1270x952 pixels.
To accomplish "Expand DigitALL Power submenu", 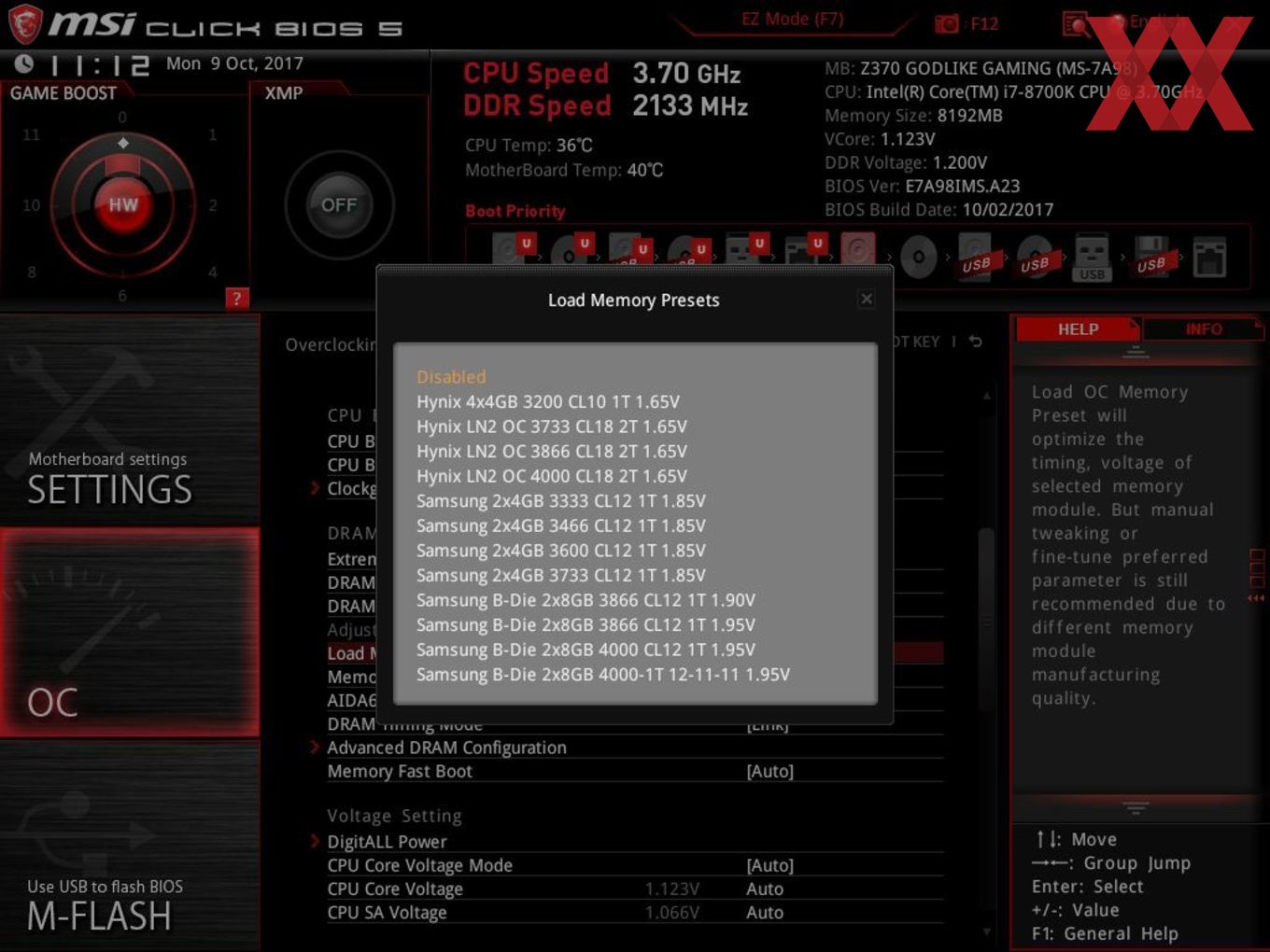I will point(387,842).
